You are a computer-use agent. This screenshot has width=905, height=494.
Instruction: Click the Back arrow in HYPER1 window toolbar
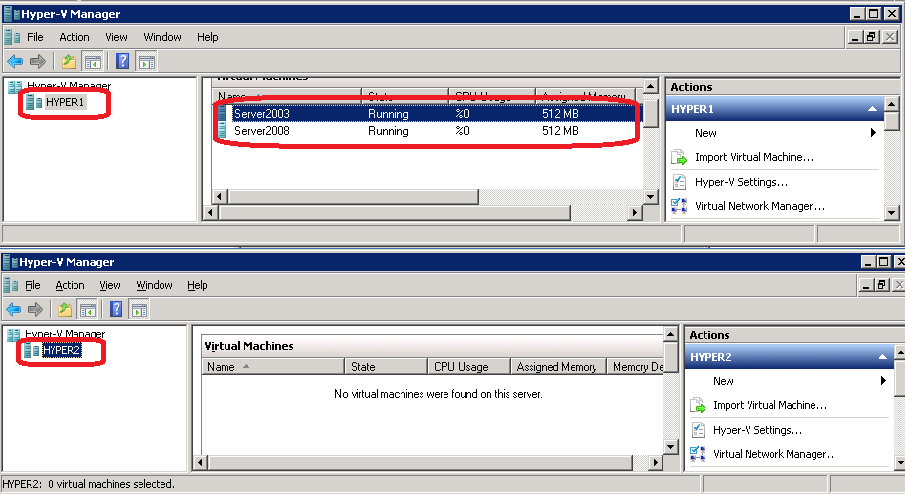click(x=14, y=62)
